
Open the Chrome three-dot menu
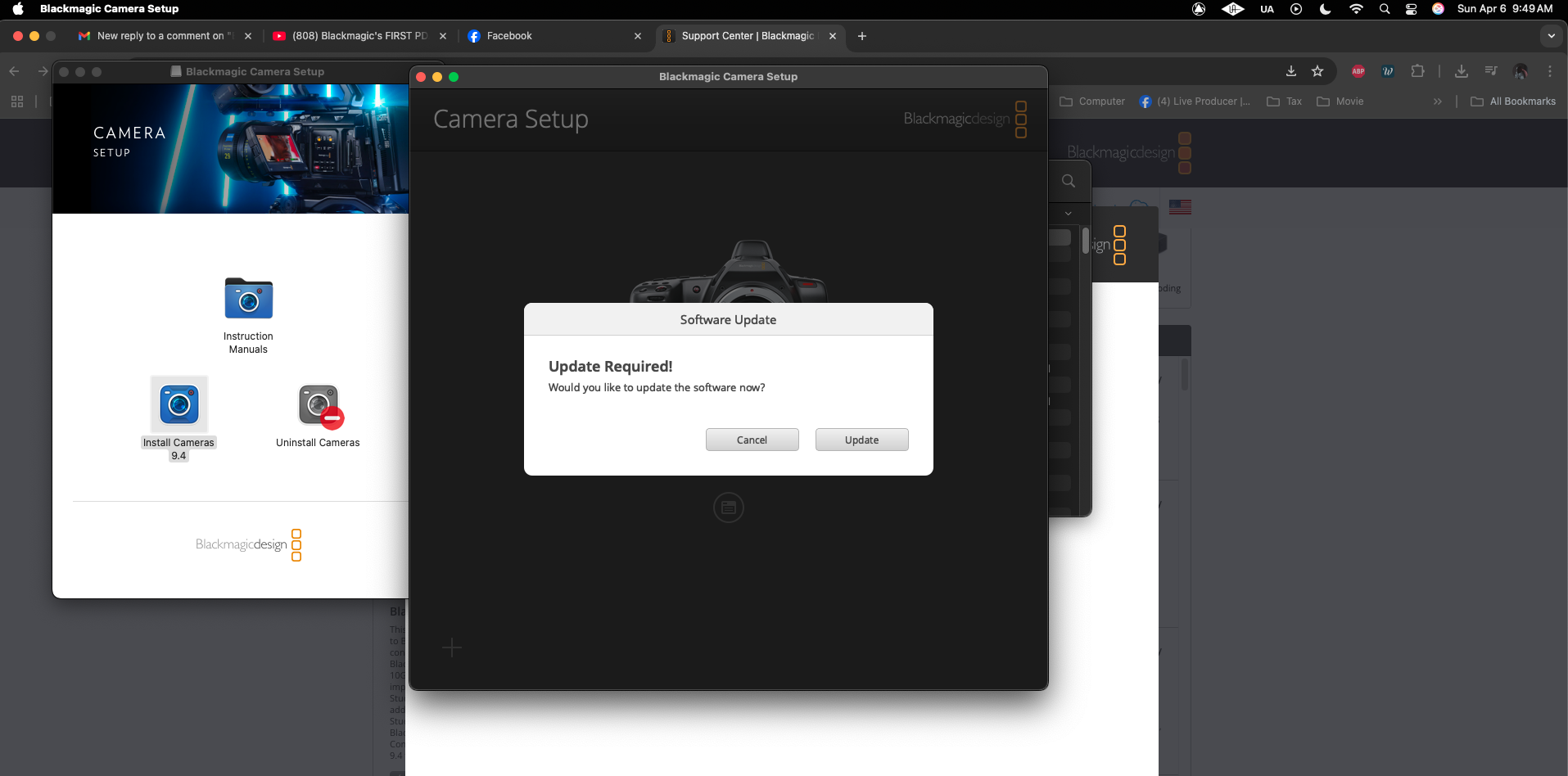coord(1550,71)
